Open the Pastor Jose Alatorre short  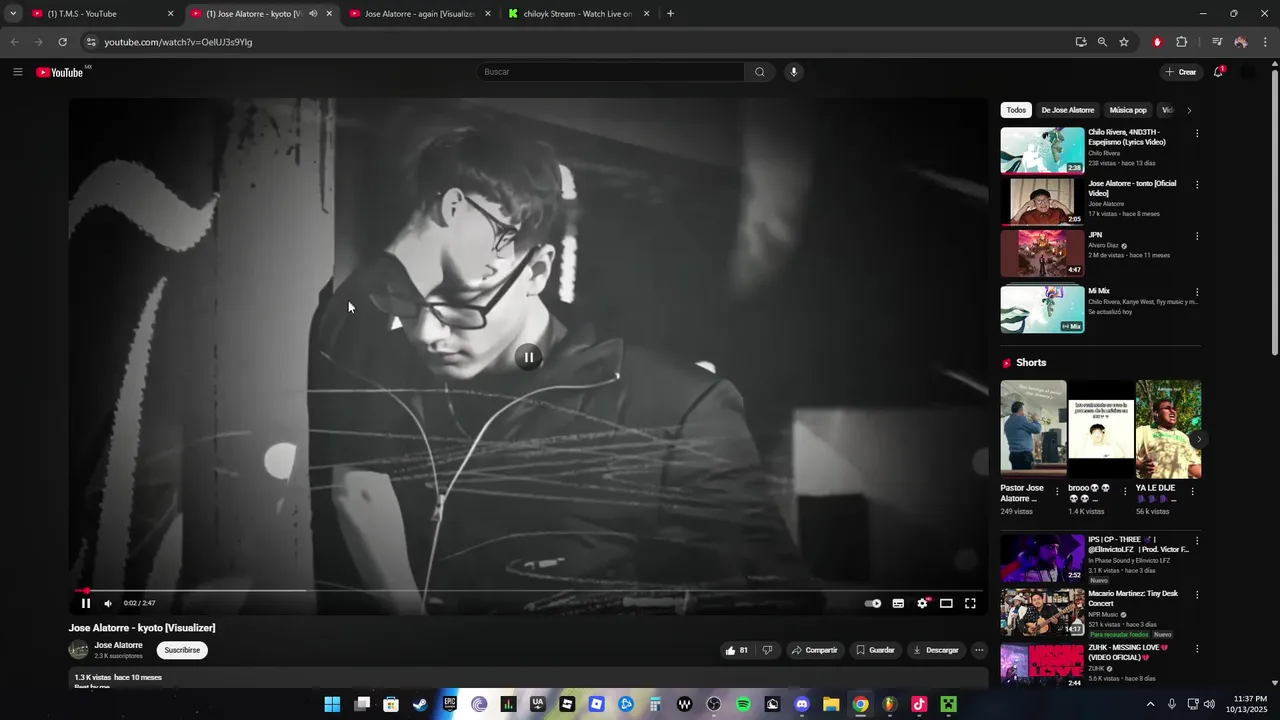(x=1033, y=429)
